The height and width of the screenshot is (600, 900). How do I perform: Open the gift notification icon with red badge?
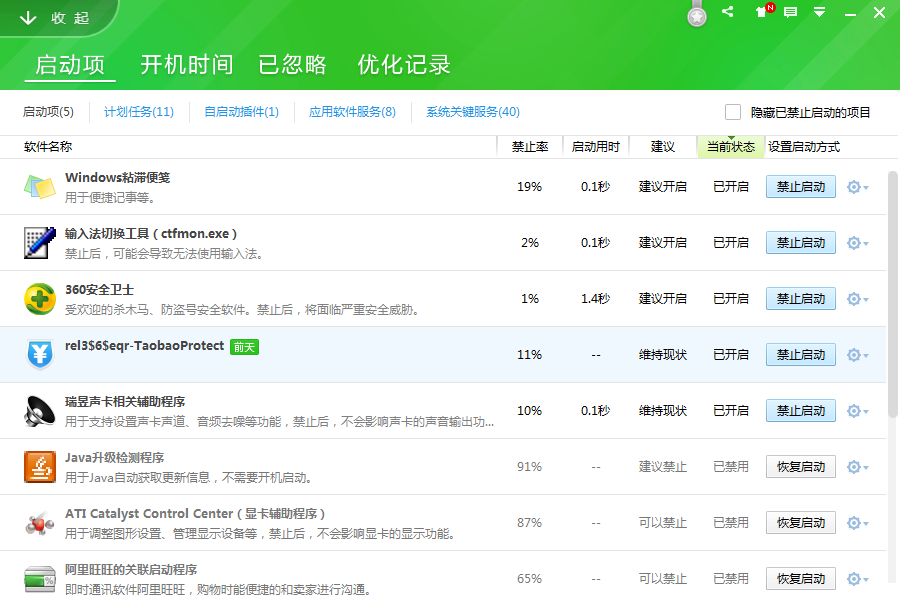(760, 13)
